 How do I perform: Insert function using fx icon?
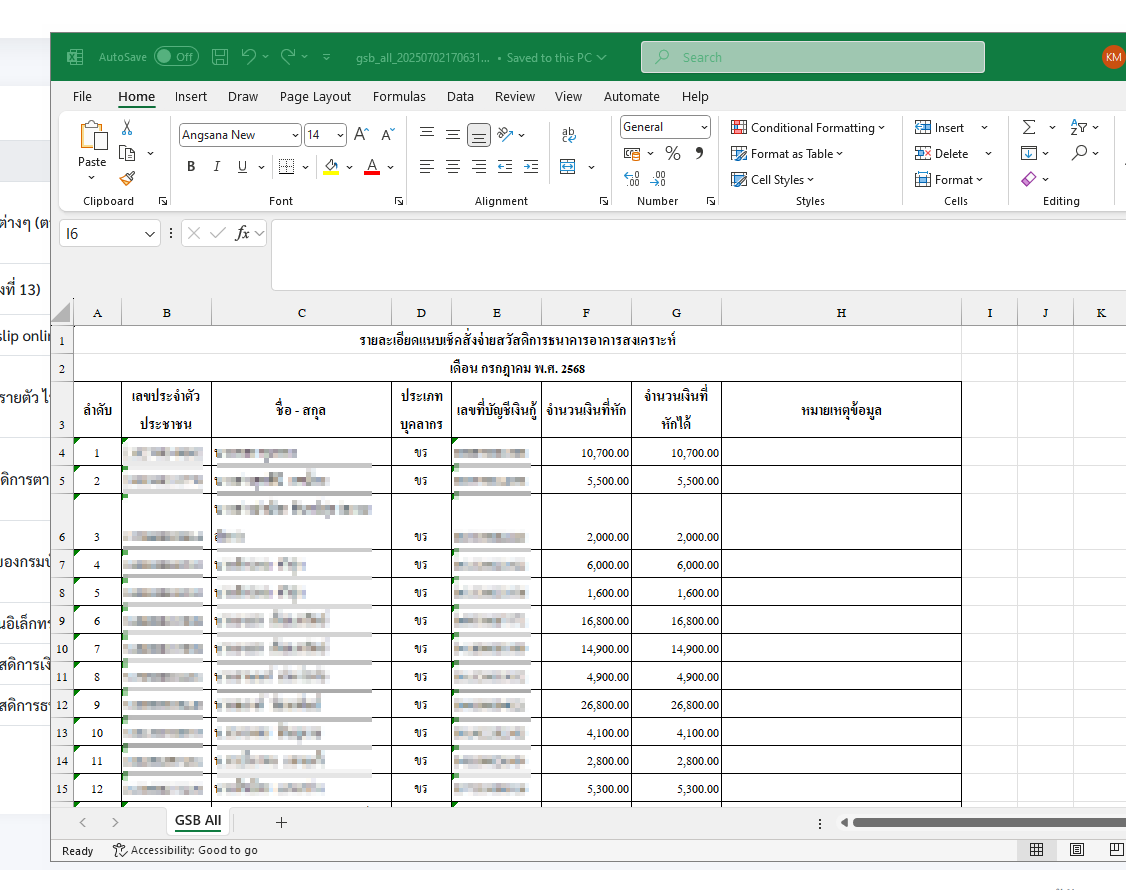[243, 233]
